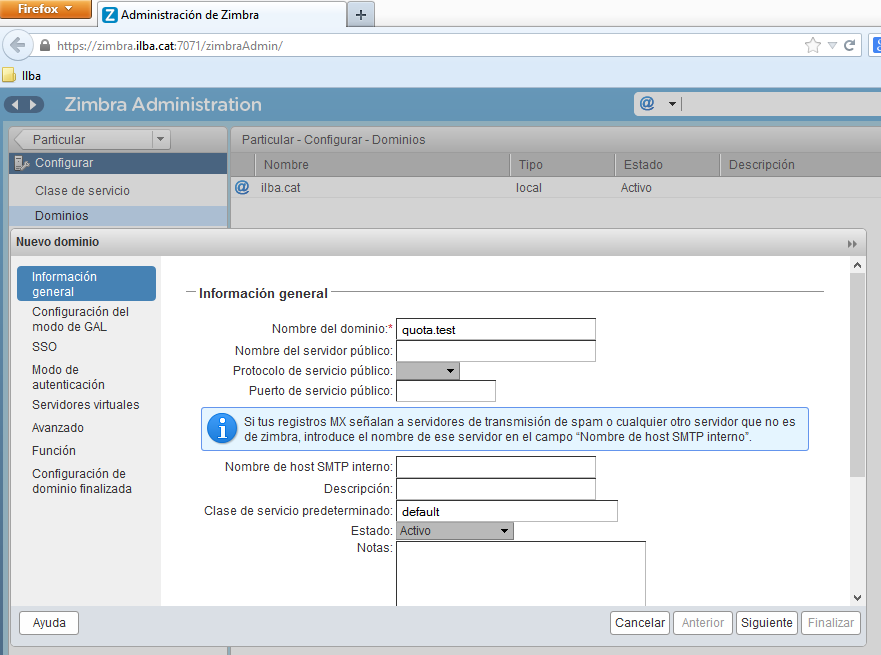Open the Firefox menu button
881x655 pixels.
pyautogui.click(x=46, y=9)
